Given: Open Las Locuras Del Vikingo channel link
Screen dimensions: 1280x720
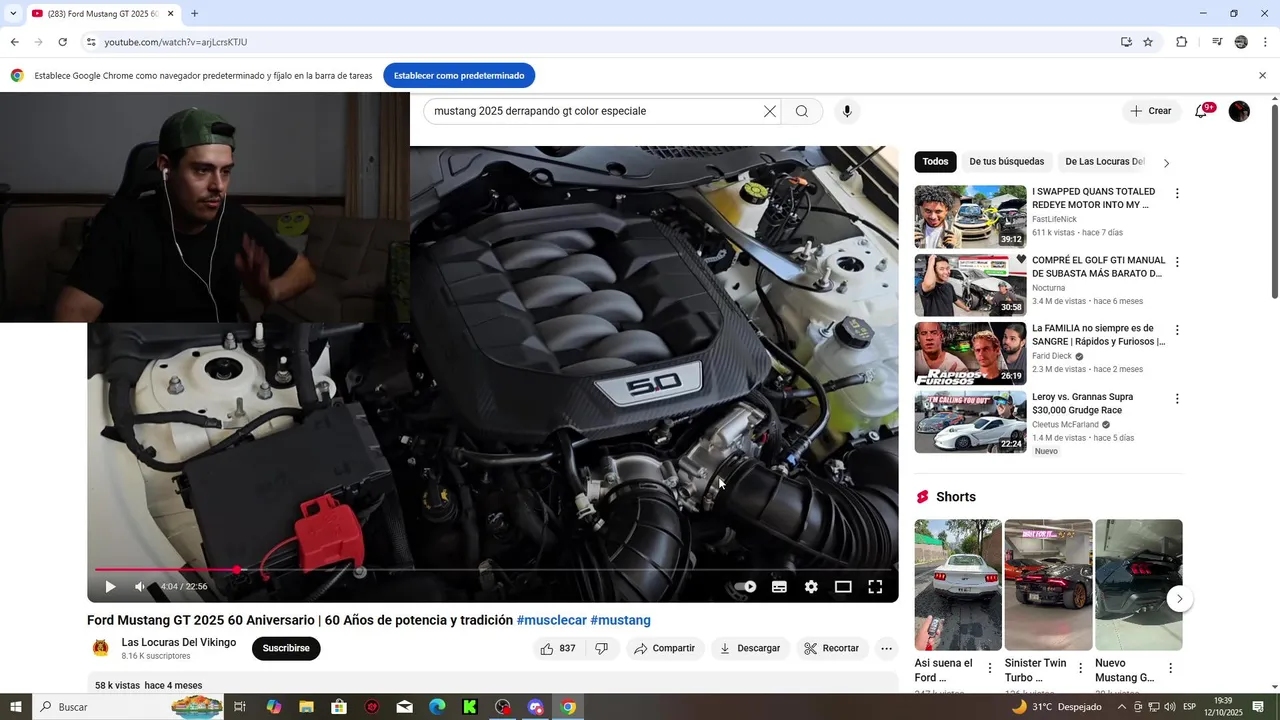Looking at the screenshot, I should click(x=179, y=642).
